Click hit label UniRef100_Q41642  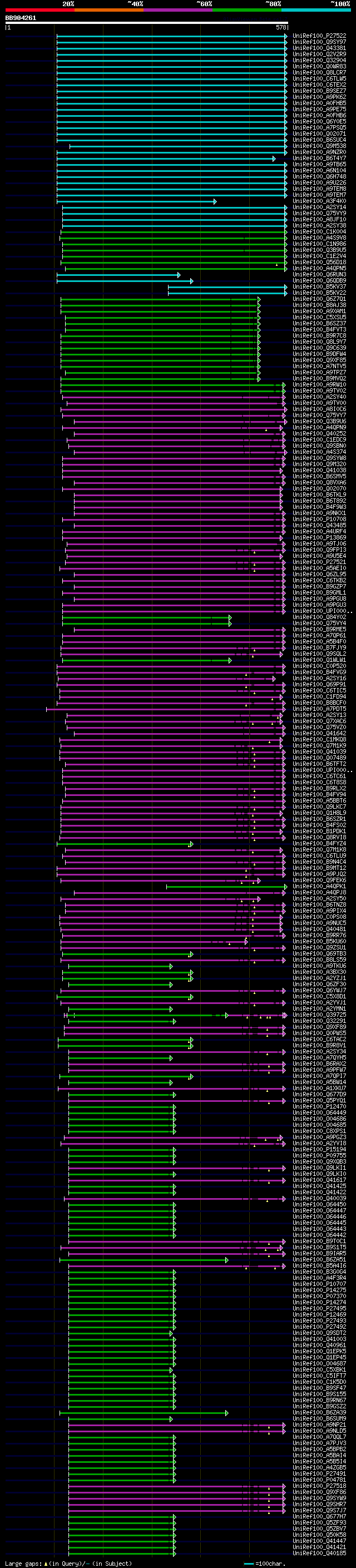click(x=319, y=734)
